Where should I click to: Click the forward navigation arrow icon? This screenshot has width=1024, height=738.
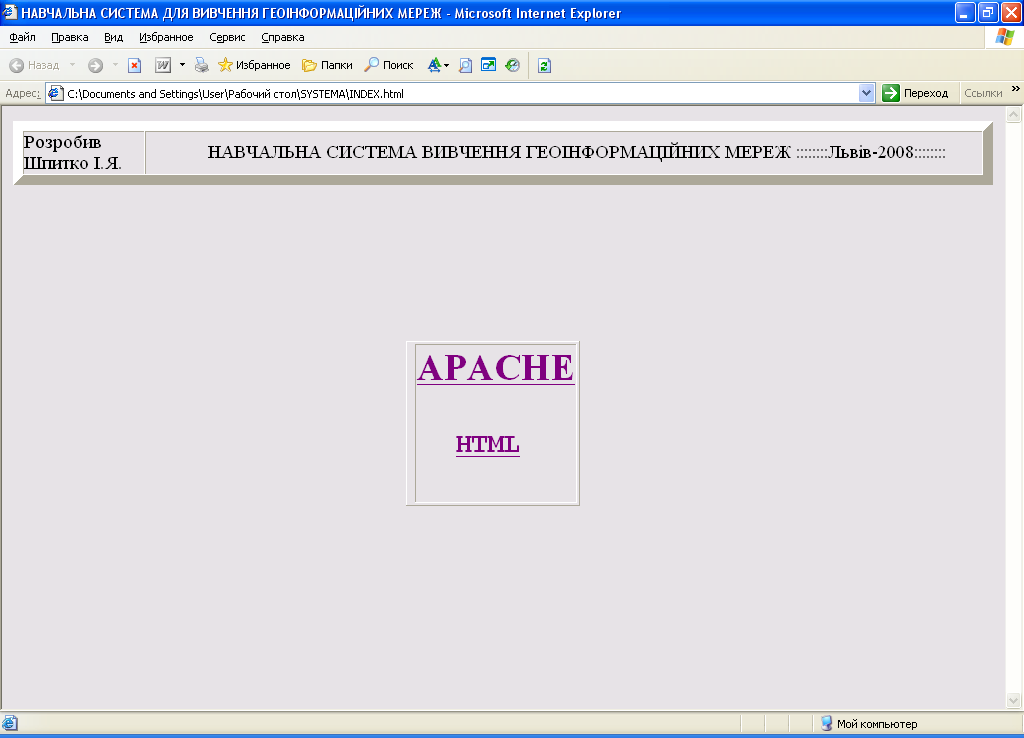pyautogui.click(x=95, y=65)
